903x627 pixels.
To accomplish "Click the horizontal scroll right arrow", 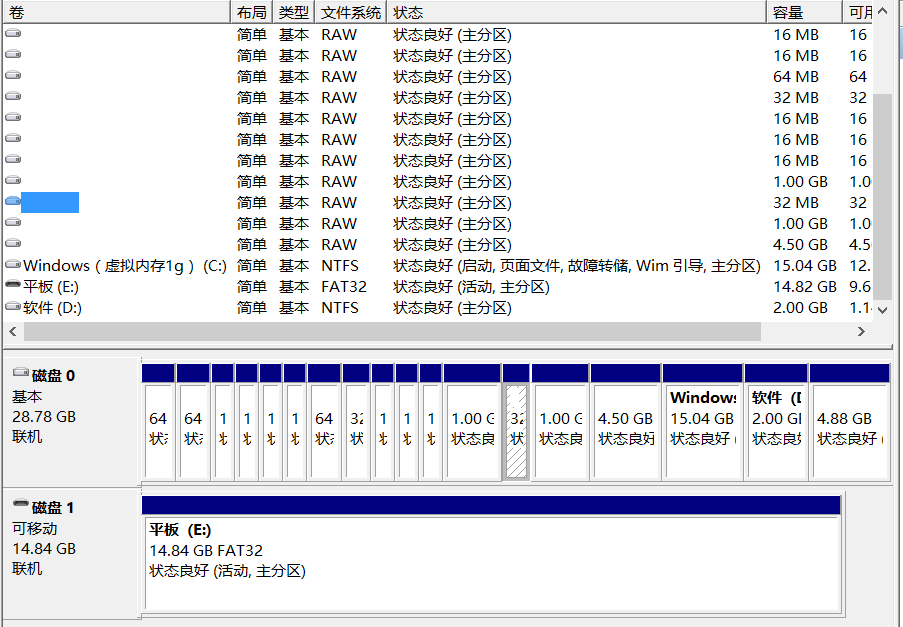I will coord(861,331).
